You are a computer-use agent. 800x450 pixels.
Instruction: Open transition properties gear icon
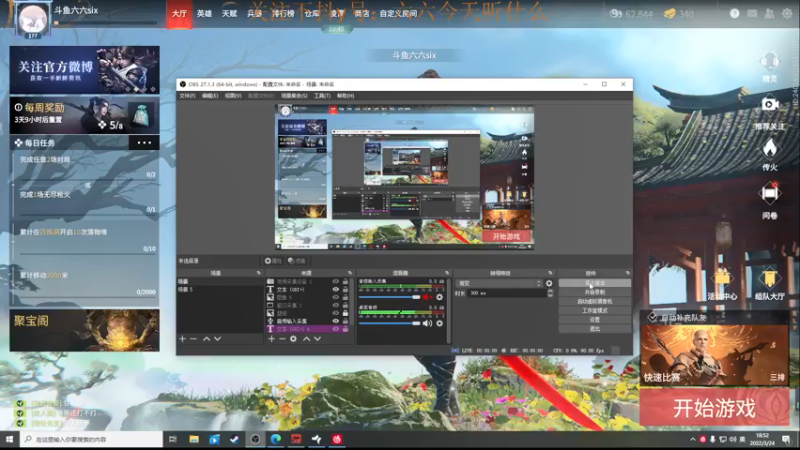549,283
